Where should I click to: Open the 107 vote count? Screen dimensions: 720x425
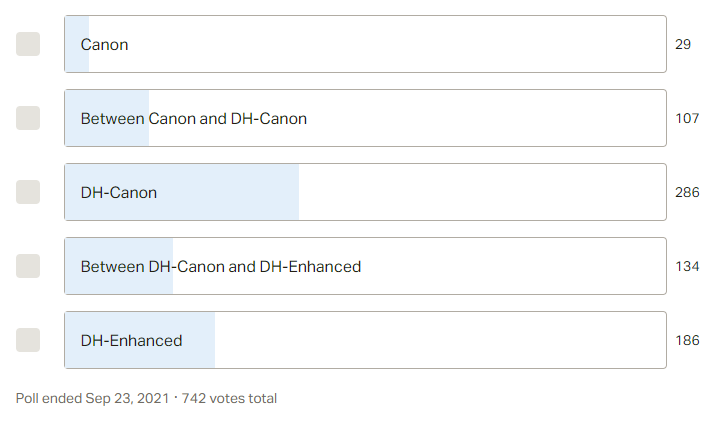point(687,118)
